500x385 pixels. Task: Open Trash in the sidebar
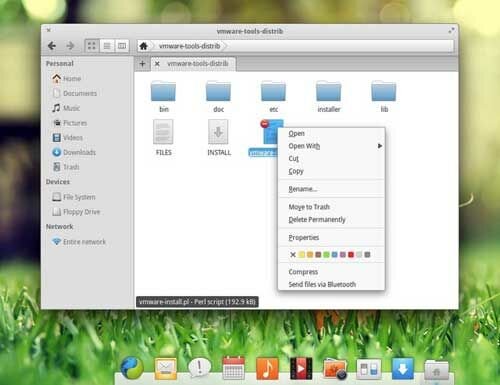pos(66,167)
